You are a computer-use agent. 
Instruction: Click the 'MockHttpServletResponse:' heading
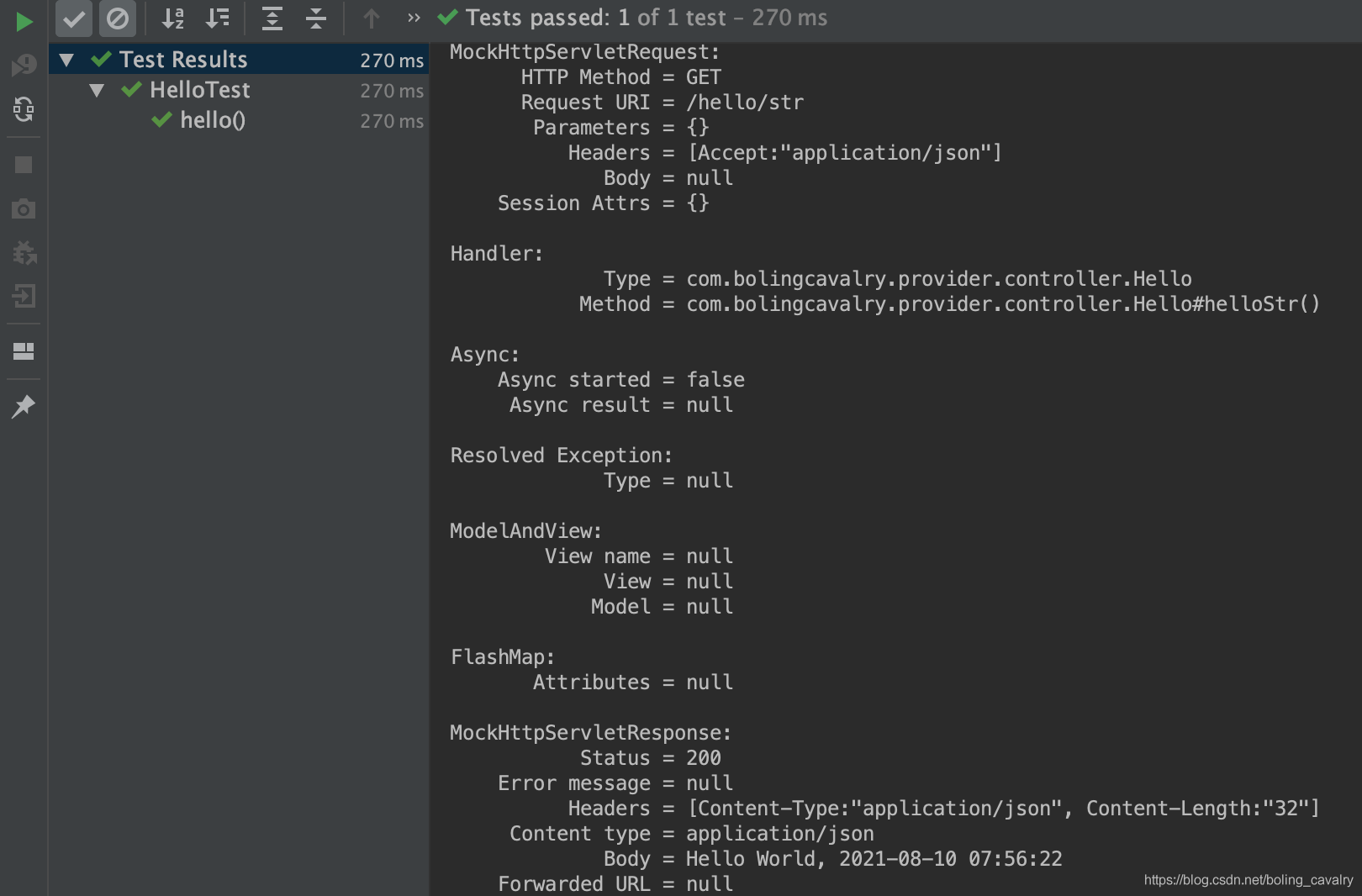point(590,733)
